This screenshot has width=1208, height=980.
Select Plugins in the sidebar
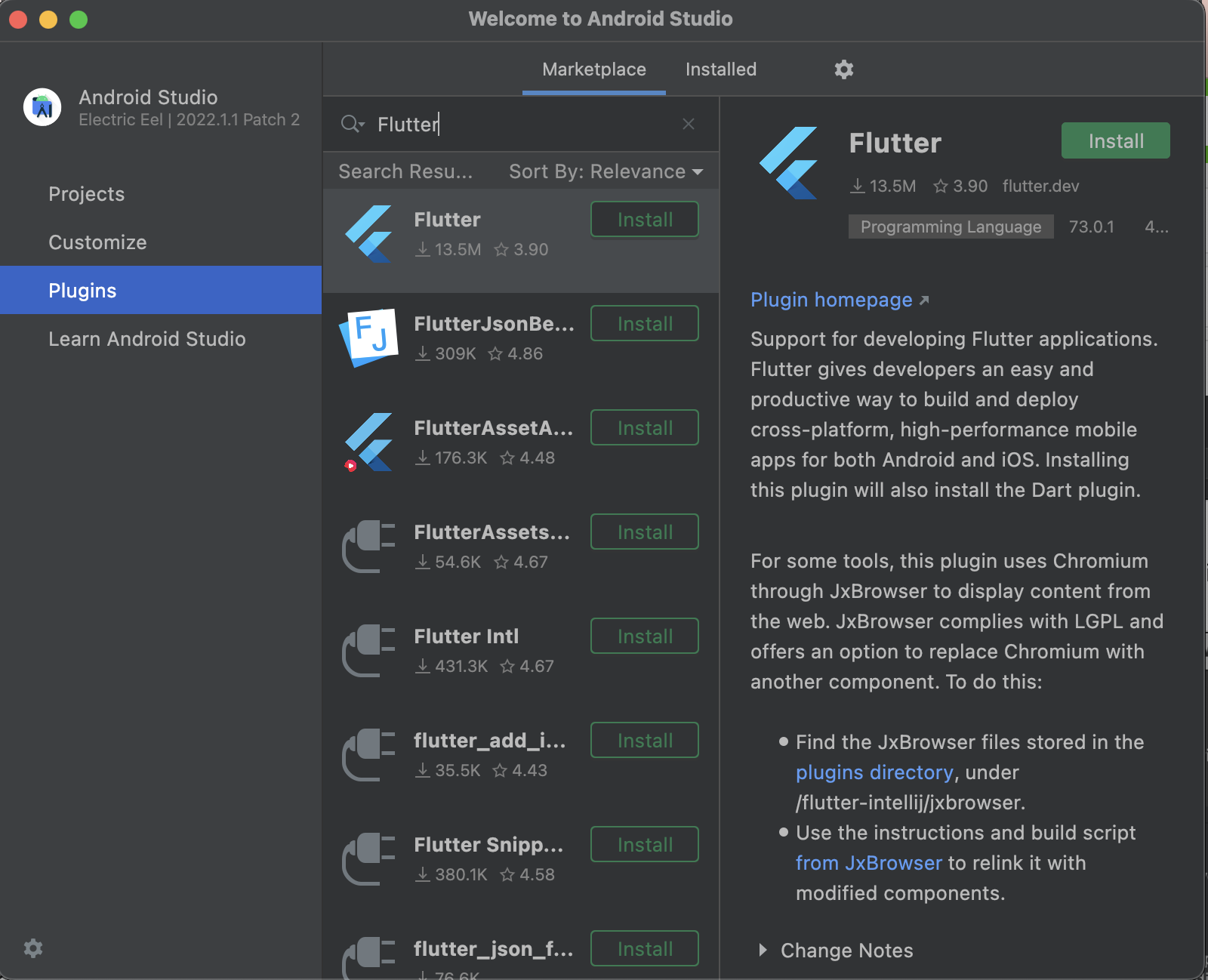(161, 290)
